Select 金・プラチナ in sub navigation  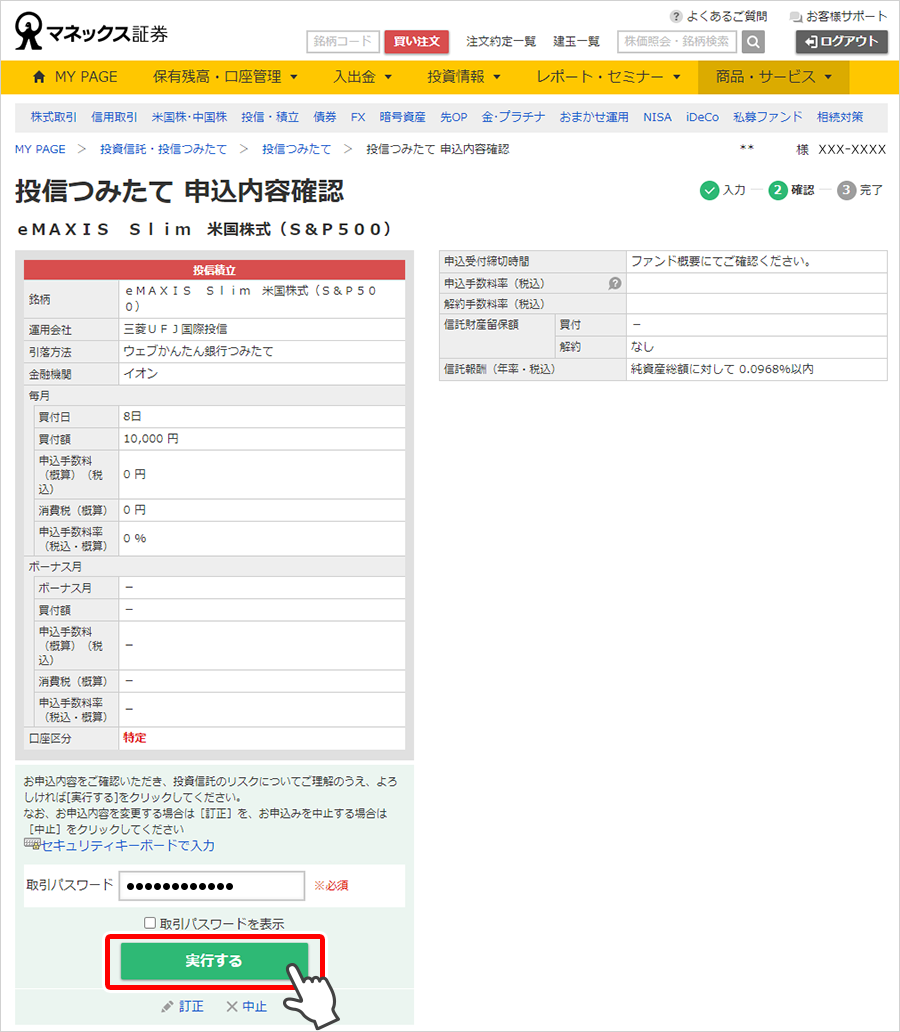click(514, 117)
